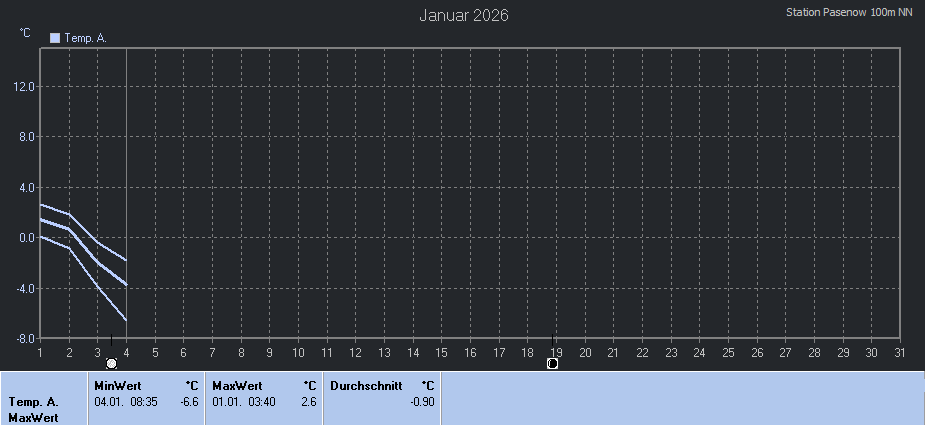Click the full moon icon below the axis

click(x=111, y=363)
